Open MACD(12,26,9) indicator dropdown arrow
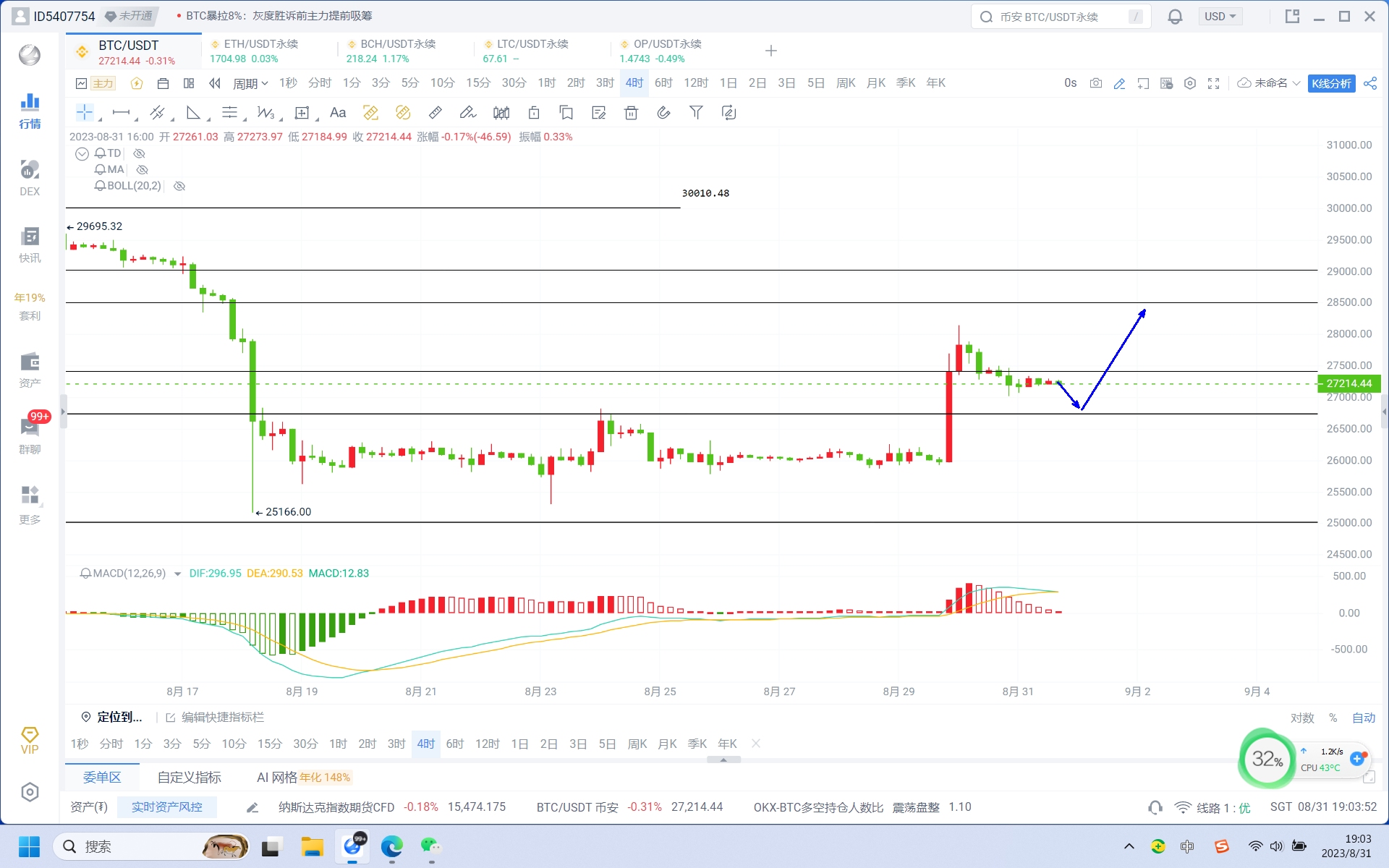The image size is (1389, 868). (177, 574)
